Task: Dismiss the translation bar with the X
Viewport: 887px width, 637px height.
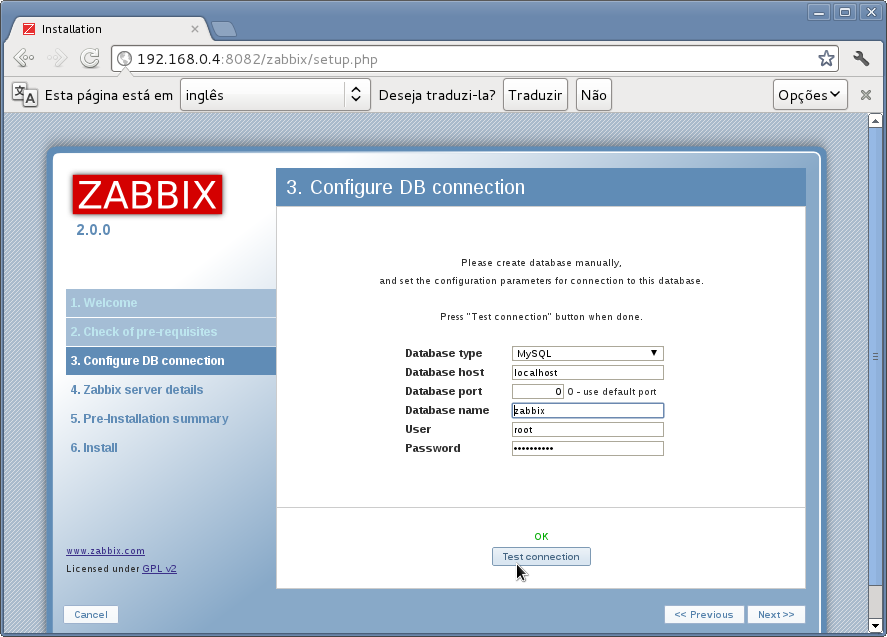Action: pyautogui.click(x=866, y=95)
